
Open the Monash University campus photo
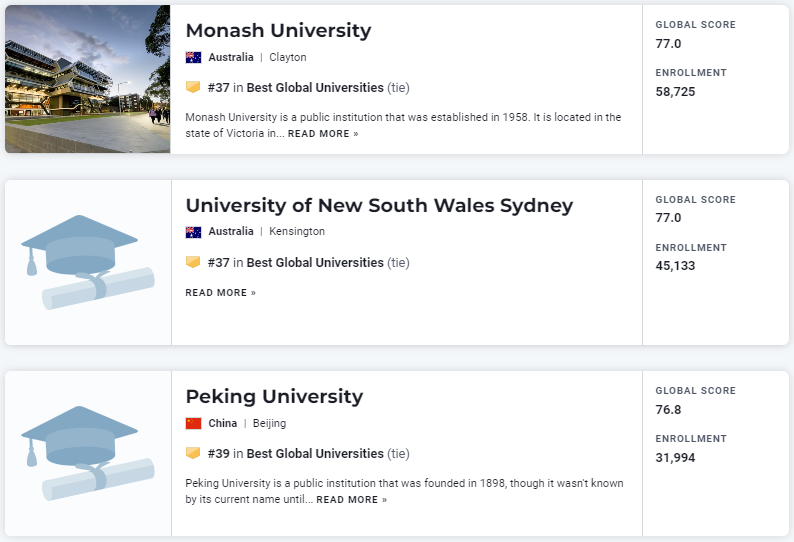tap(87, 79)
